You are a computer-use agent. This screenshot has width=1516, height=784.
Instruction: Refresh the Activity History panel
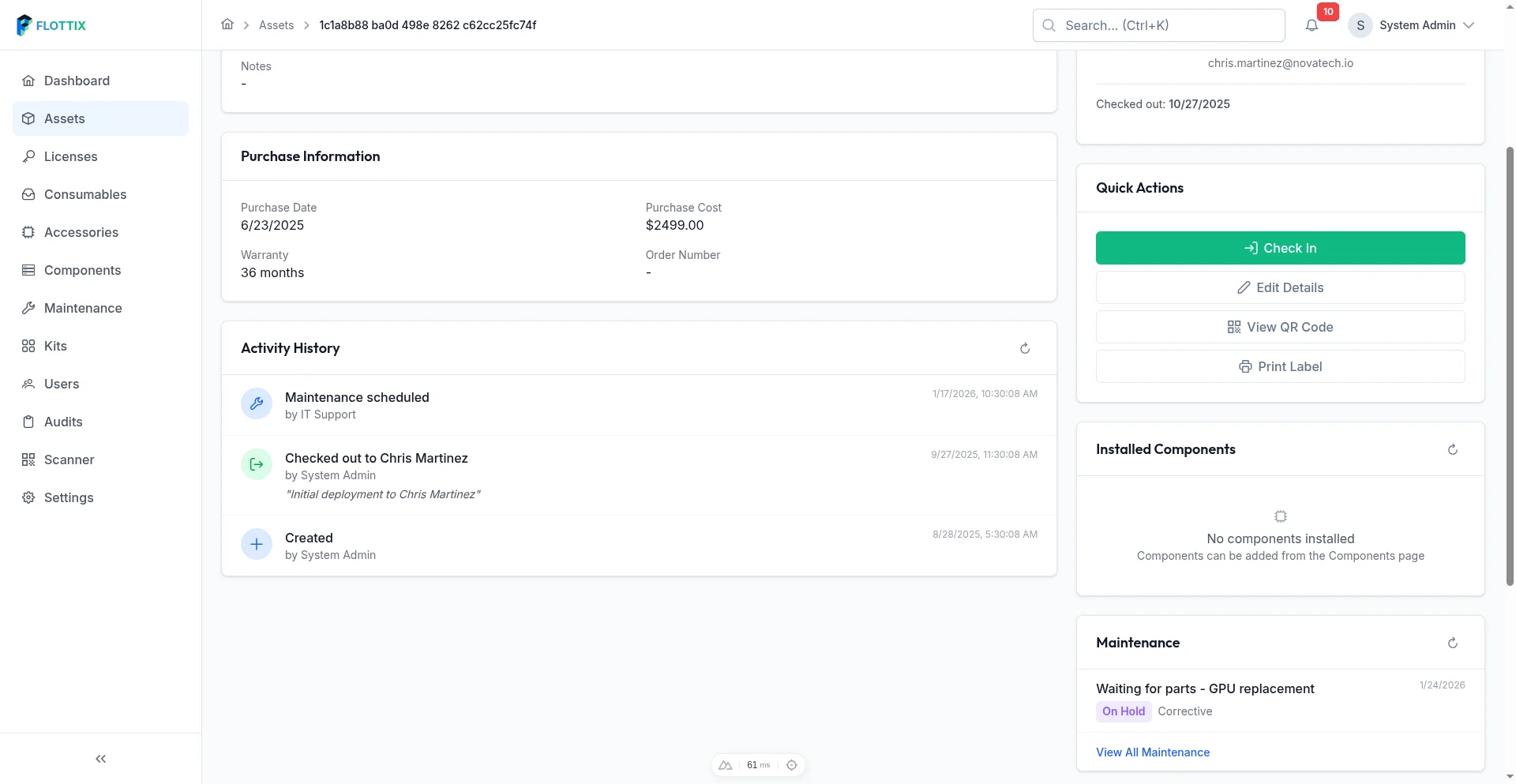coord(1025,348)
